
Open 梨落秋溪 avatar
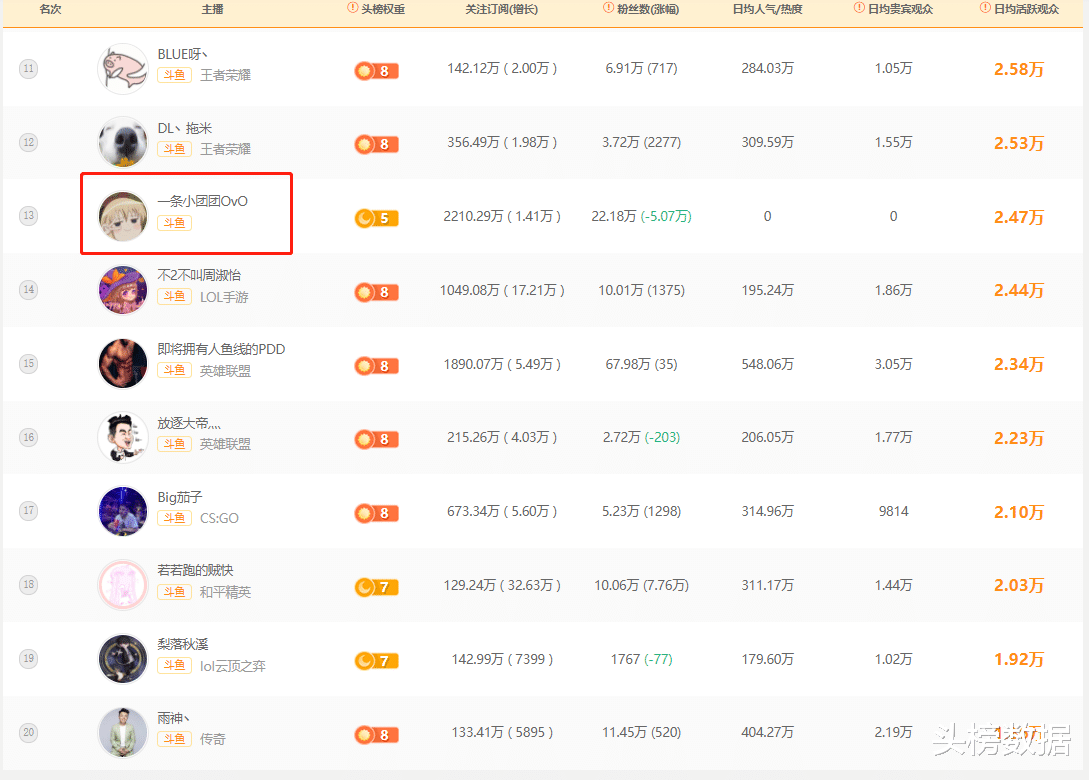point(123,658)
